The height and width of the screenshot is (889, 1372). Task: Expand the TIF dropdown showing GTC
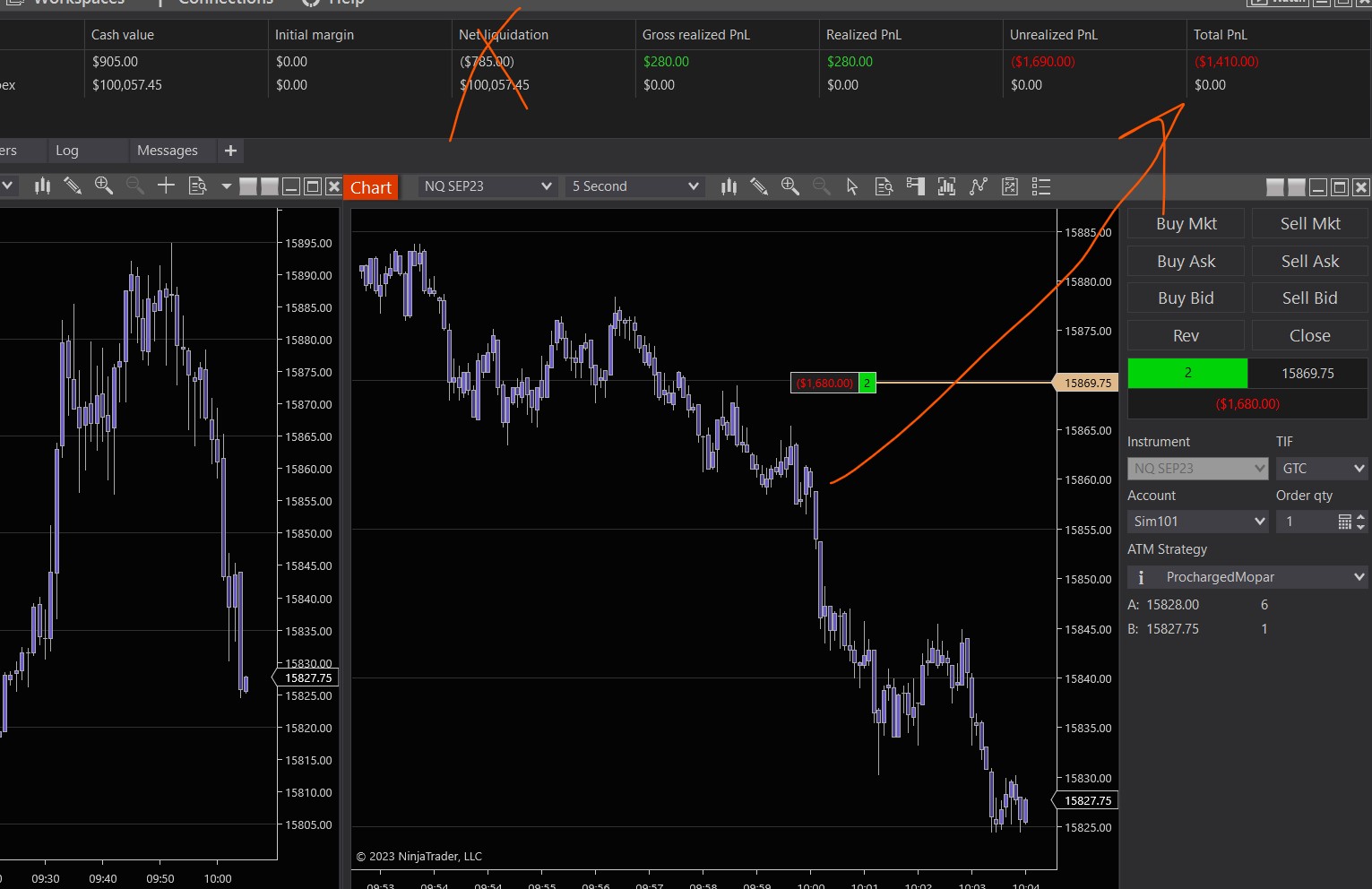pyautogui.click(x=1322, y=469)
